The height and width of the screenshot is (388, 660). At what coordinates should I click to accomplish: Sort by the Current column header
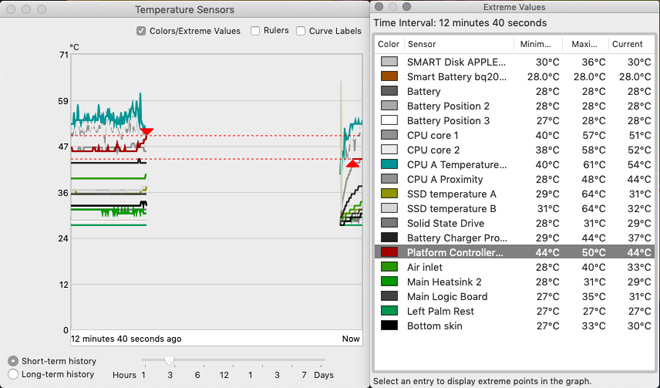click(x=627, y=44)
